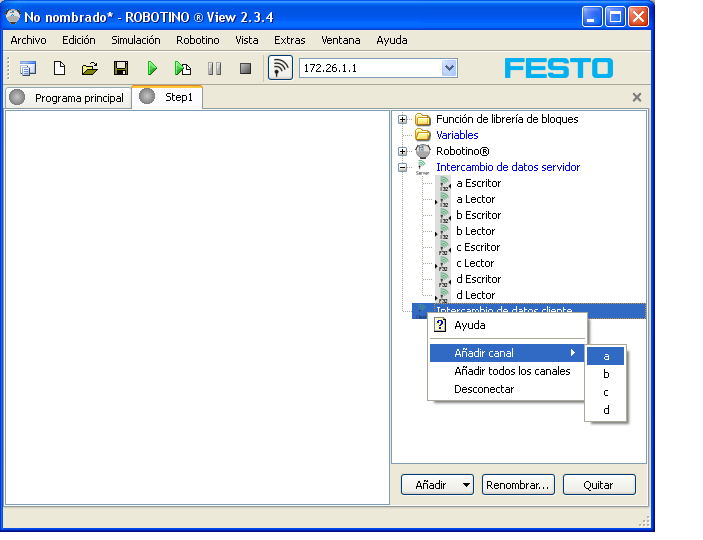Viewport: 703px width, 540px height.
Task: Open the Vista menu
Action: [247, 40]
